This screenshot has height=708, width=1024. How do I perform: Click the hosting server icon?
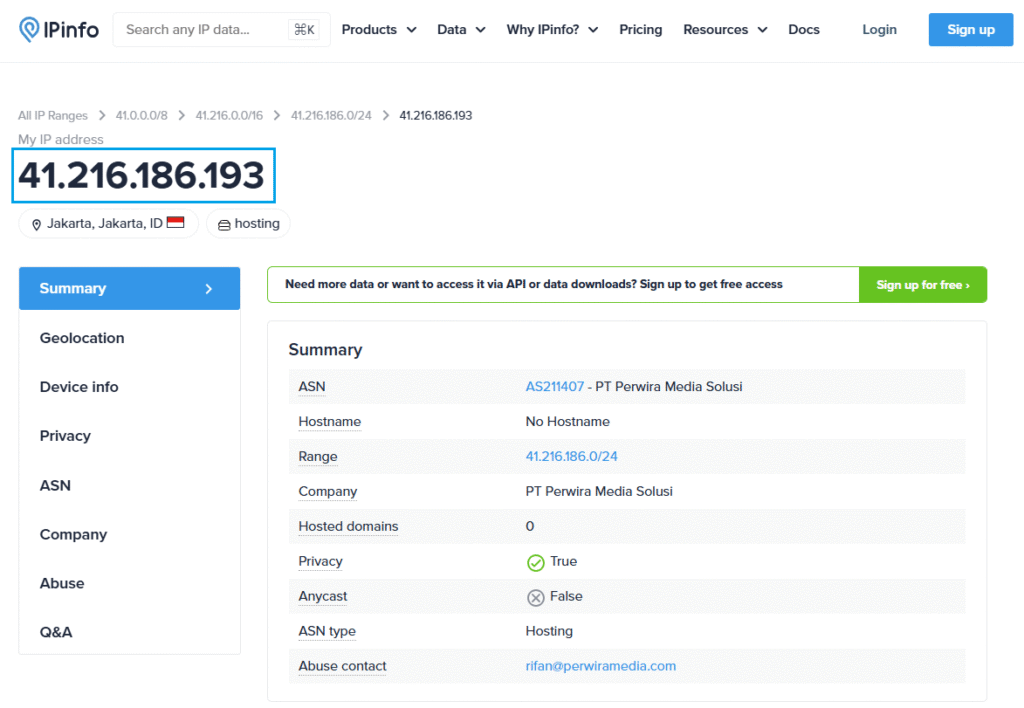(224, 225)
